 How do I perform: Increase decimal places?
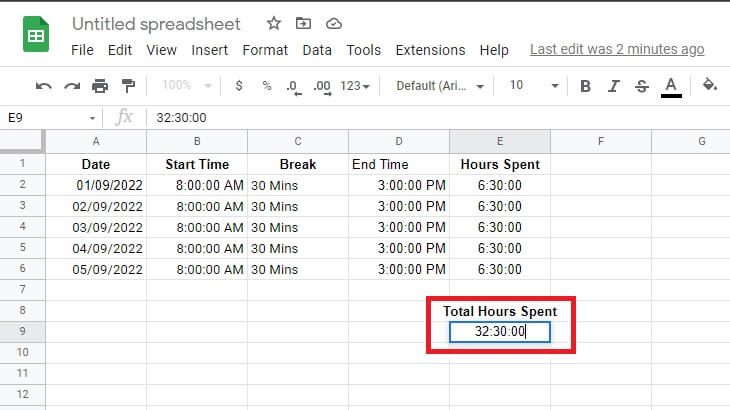[x=322, y=87]
